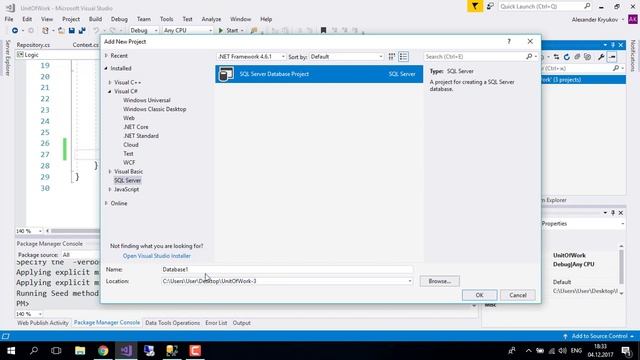The width and height of the screenshot is (640, 360).
Task: Switch to Data Tools Operations tab
Action: 173,323
